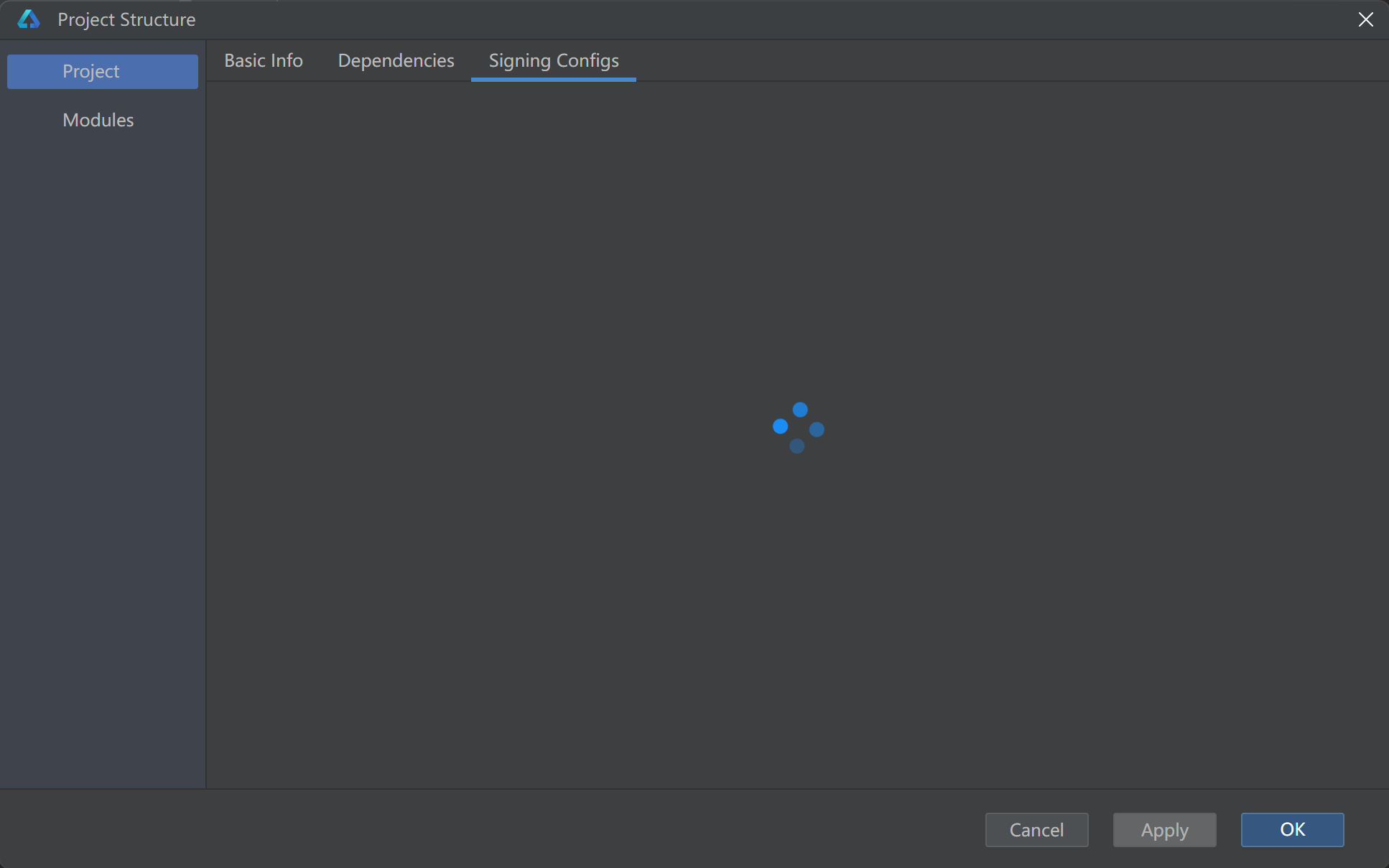Select the Signing Configs tab
This screenshot has height=868, width=1389.
[553, 60]
